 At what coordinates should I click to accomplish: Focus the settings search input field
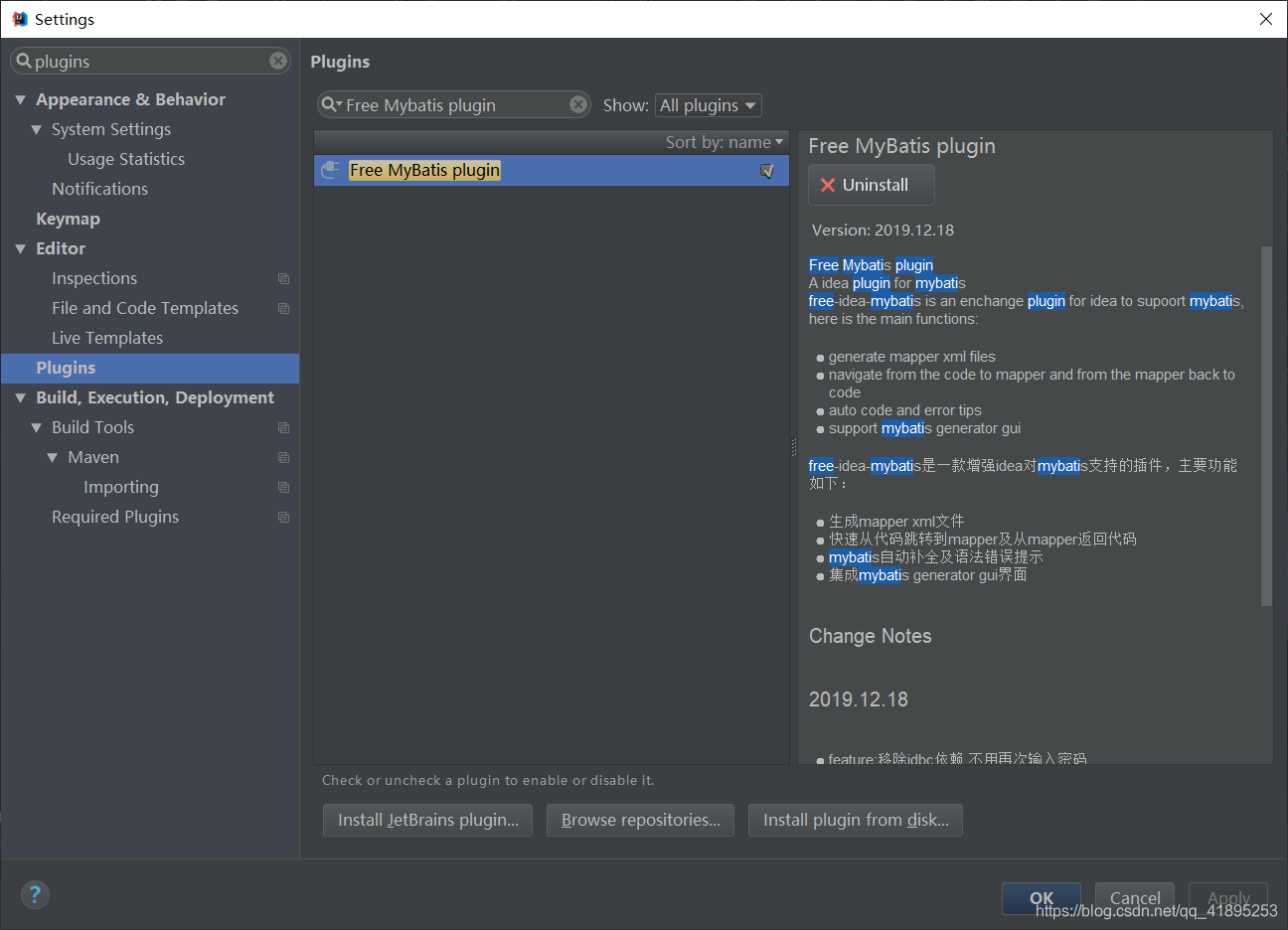(151, 61)
